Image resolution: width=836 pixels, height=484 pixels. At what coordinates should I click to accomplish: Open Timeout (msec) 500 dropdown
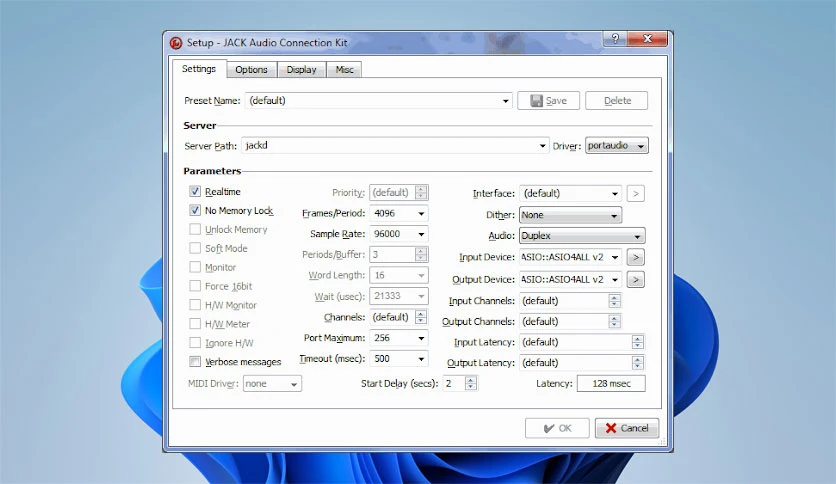(399, 359)
